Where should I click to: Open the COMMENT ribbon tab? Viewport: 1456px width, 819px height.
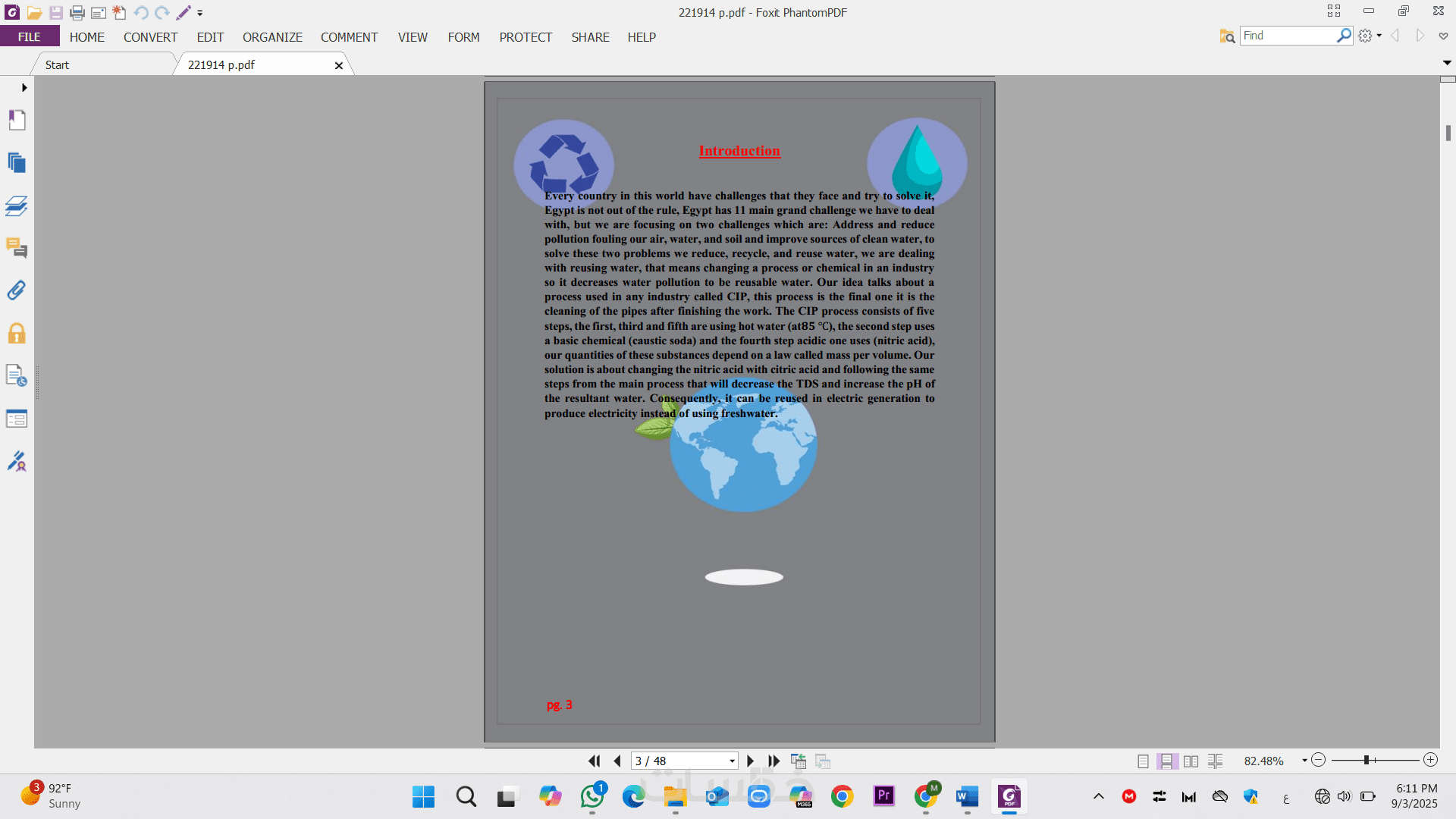[349, 37]
